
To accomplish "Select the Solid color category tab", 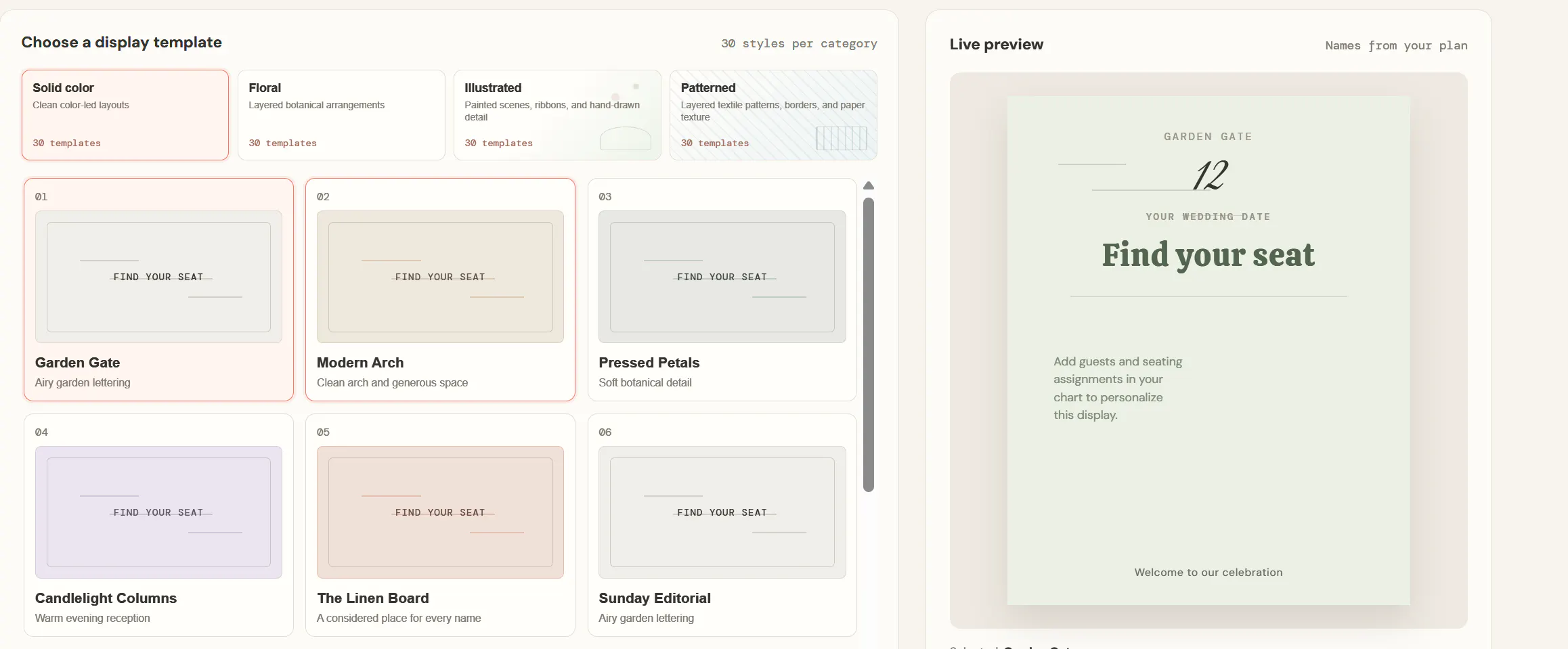I will pos(125,115).
